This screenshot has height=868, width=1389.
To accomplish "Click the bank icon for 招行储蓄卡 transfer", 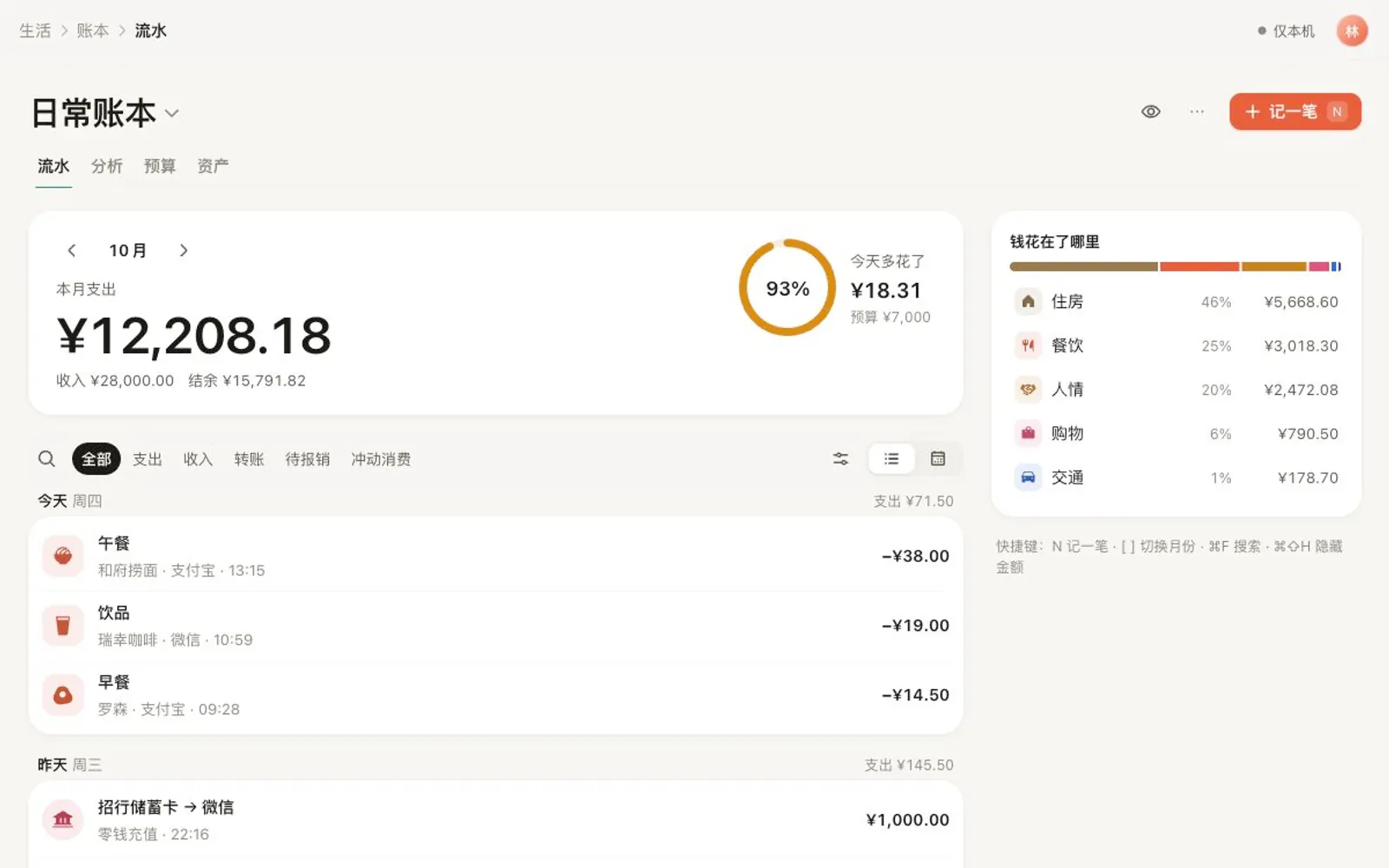I will [63, 819].
